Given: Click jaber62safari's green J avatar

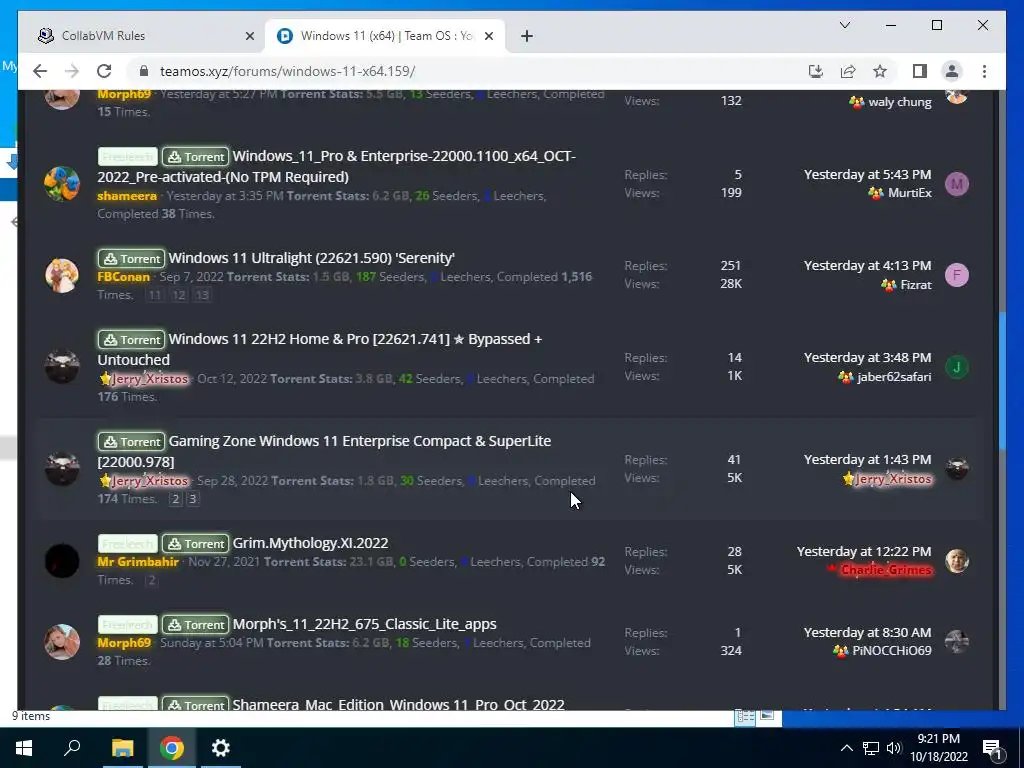Looking at the screenshot, I should (x=957, y=367).
